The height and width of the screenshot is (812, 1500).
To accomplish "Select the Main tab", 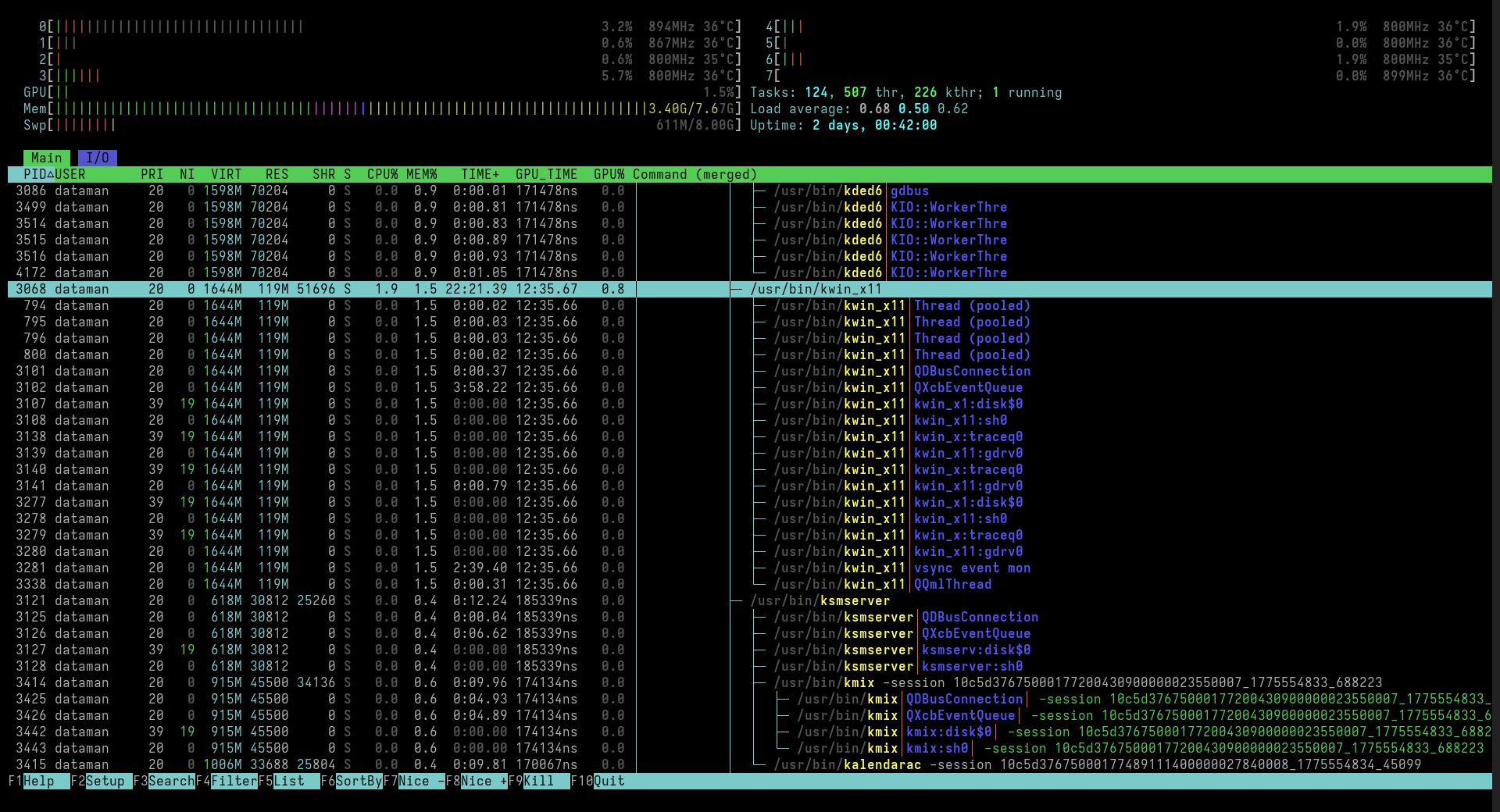I will 46,158.
